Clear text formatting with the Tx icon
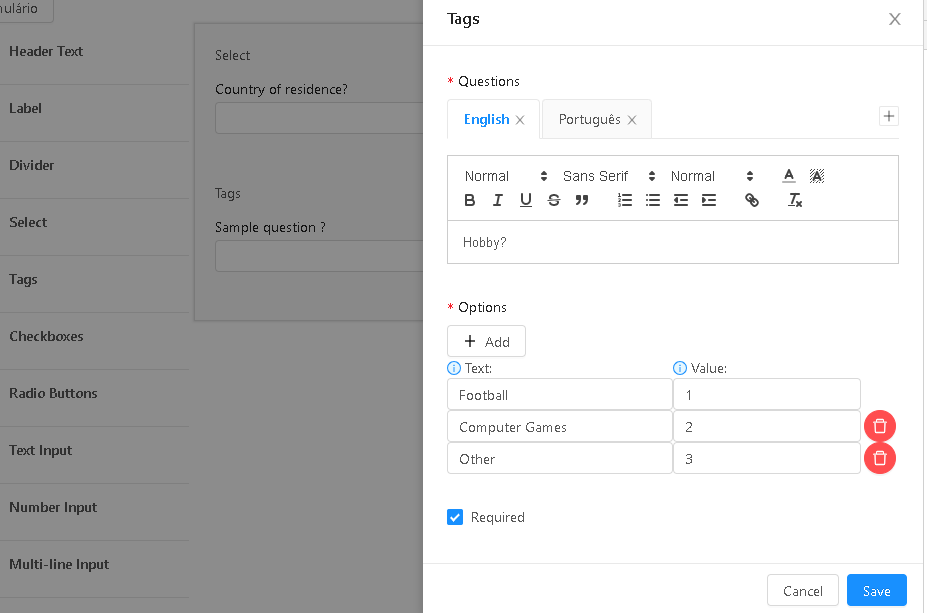 click(795, 200)
